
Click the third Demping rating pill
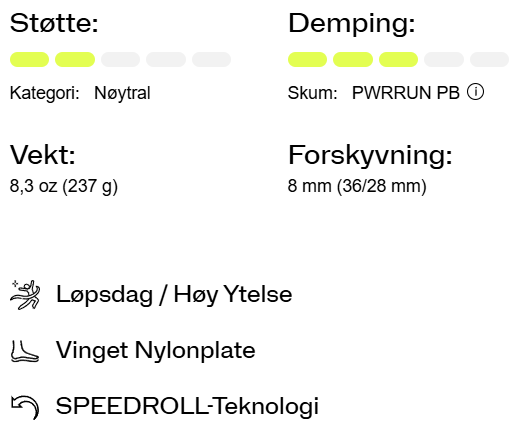click(398, 60)
